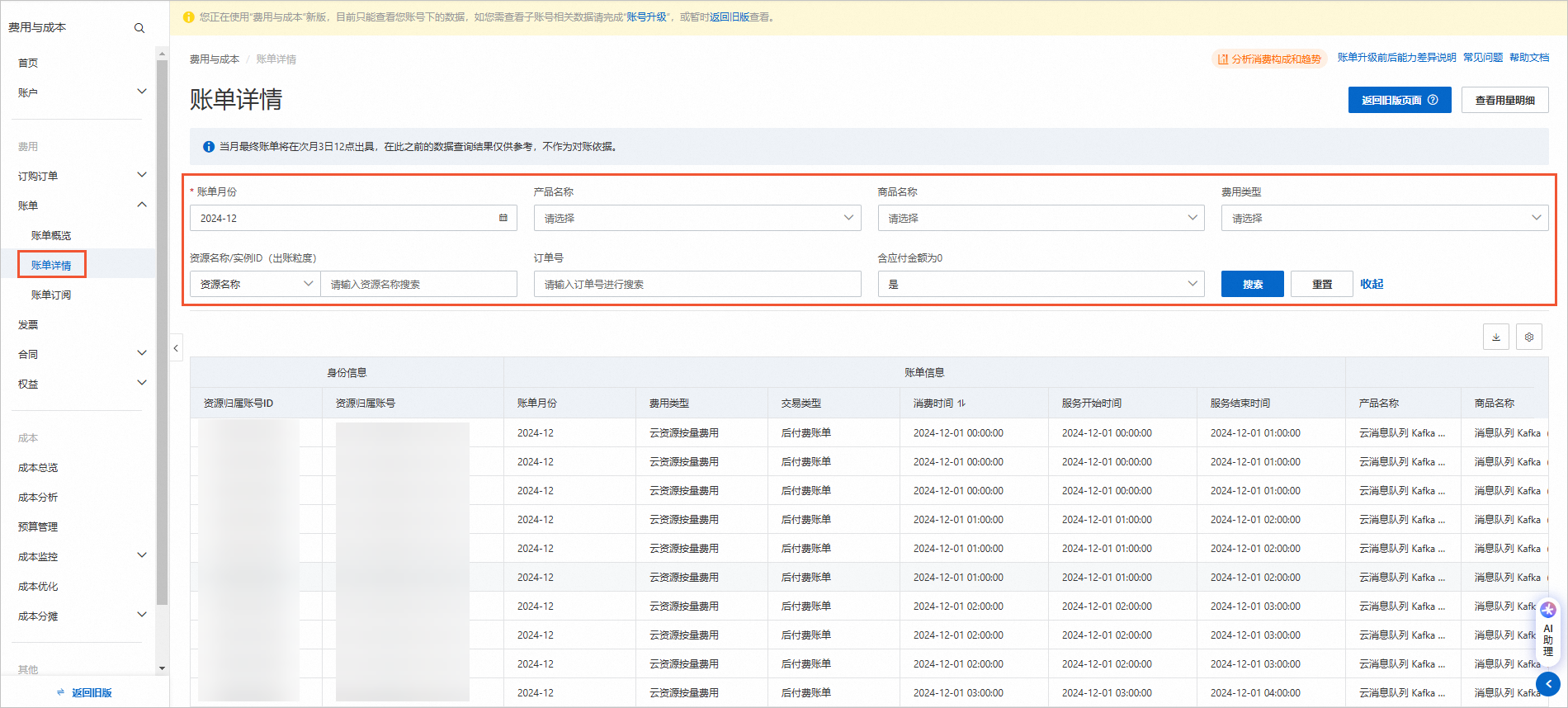Click the swap icon beside 返回旧版
Image resolution: width=1568 pixels, height=708 pixels.
point(60,692)
